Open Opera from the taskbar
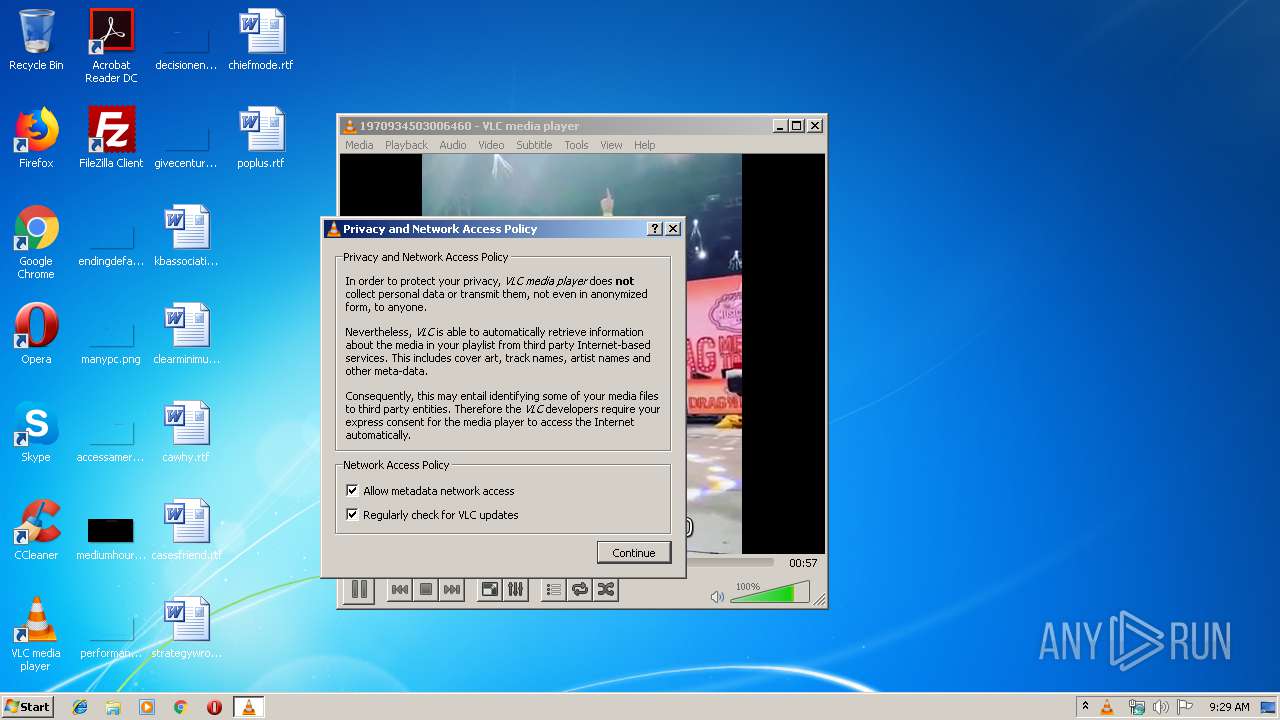The height and width of the screenshot is (720, 1280). pyautogui.click(x=214, y=707)
